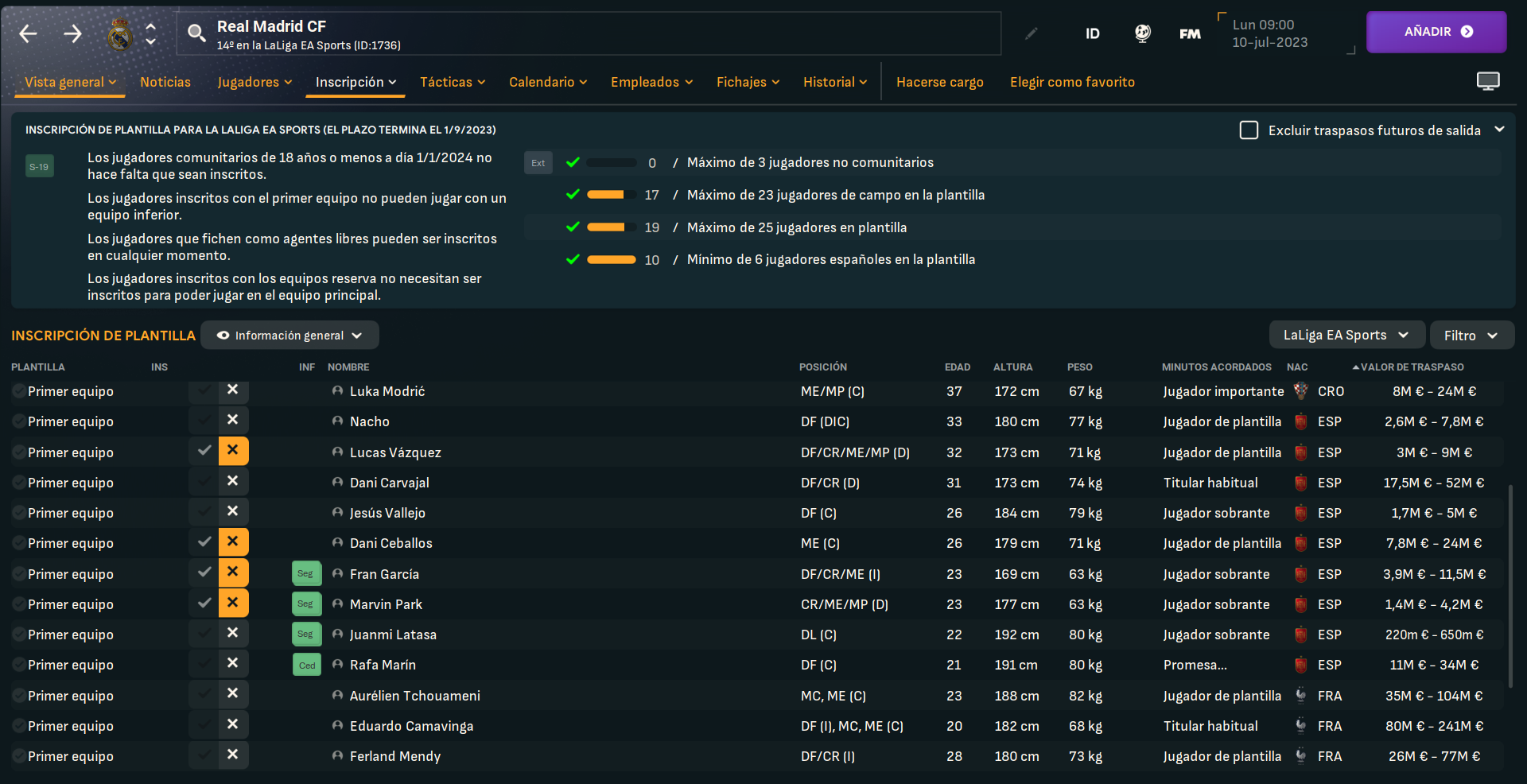Open Luka Modrić profile icon

click(x=337, y=391)
